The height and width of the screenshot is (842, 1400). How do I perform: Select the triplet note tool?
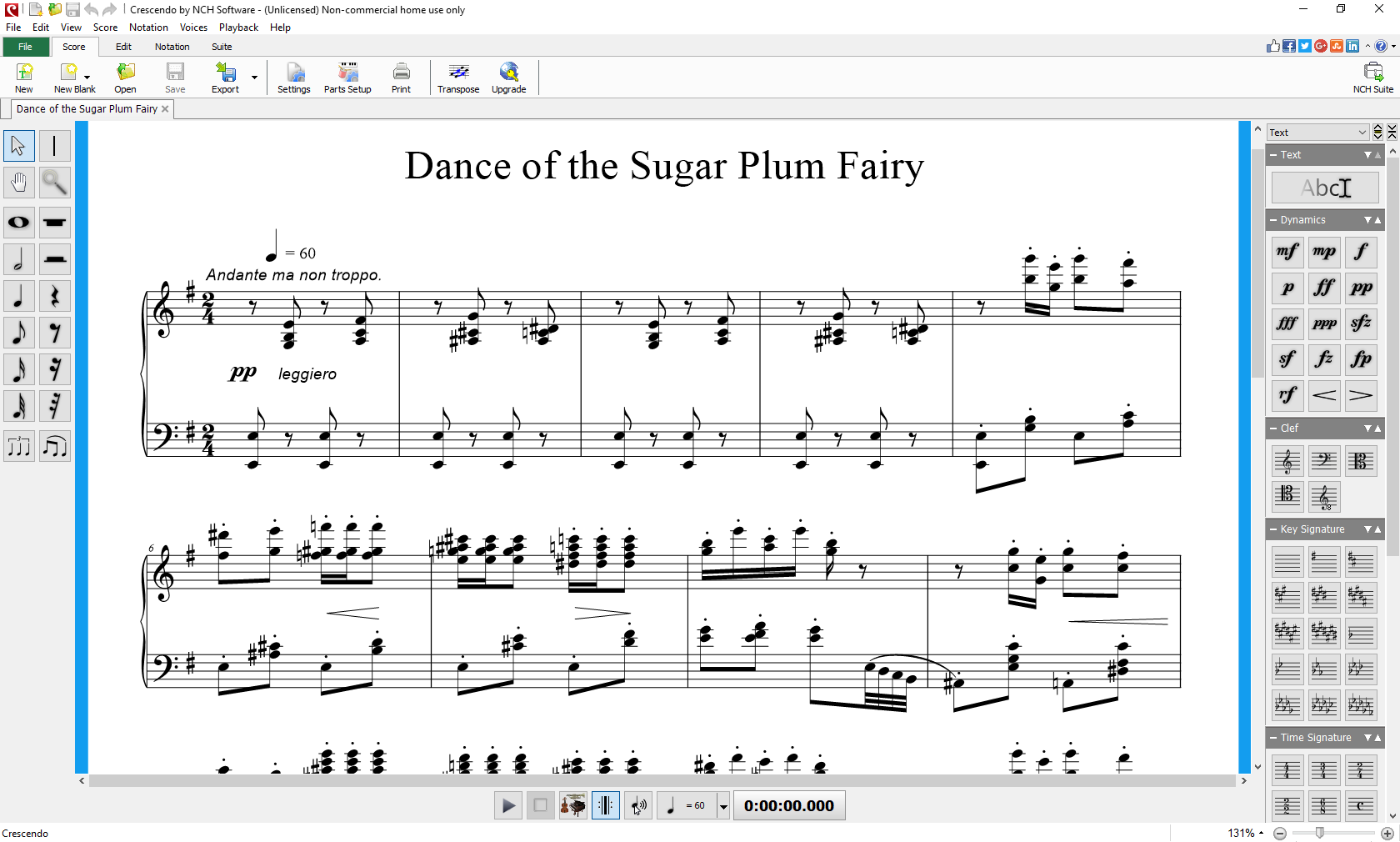point(18,446)
